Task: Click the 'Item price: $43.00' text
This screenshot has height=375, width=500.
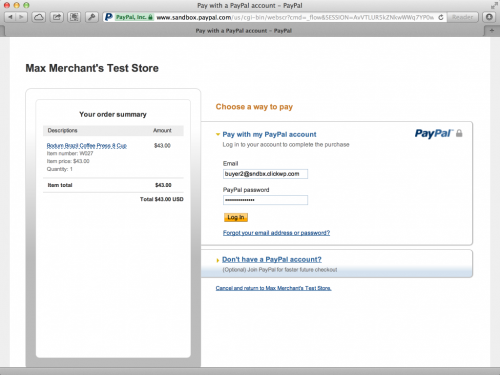Action: tap(68, 161)
